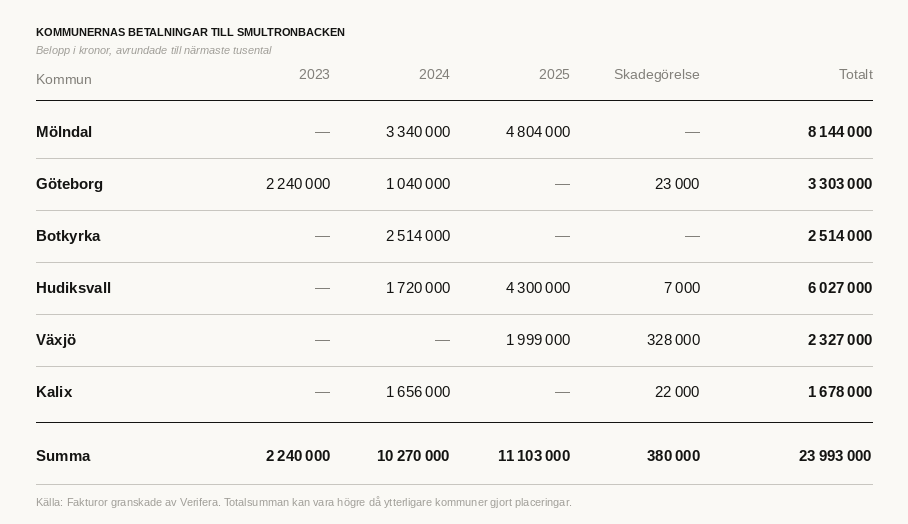Click the 2025 column header
Image resolution: width=908 pixels, height=524 pixels.
pyautogui.click(x=554, y=75)
